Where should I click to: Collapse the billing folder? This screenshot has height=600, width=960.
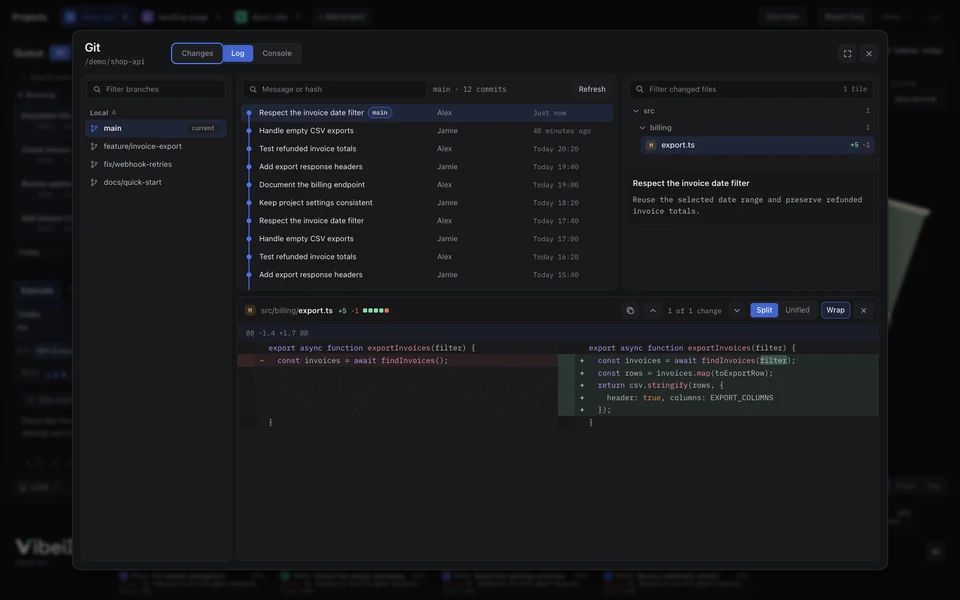(x=642, y=128)
